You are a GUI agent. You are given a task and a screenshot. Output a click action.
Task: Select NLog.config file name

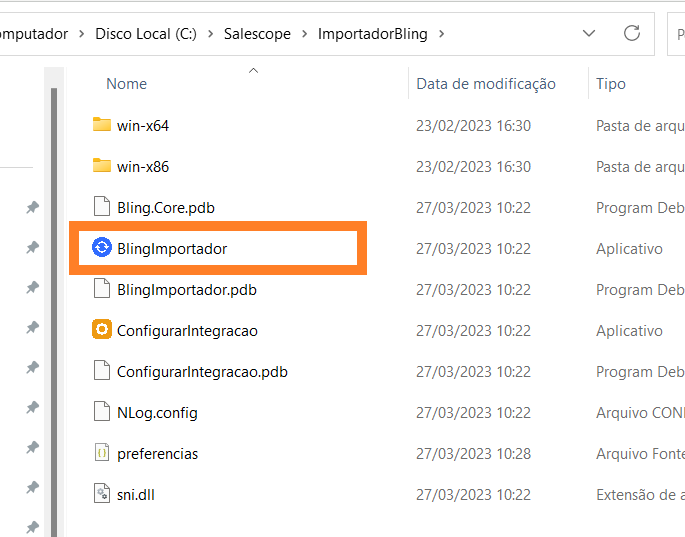[x=157, y=413]
